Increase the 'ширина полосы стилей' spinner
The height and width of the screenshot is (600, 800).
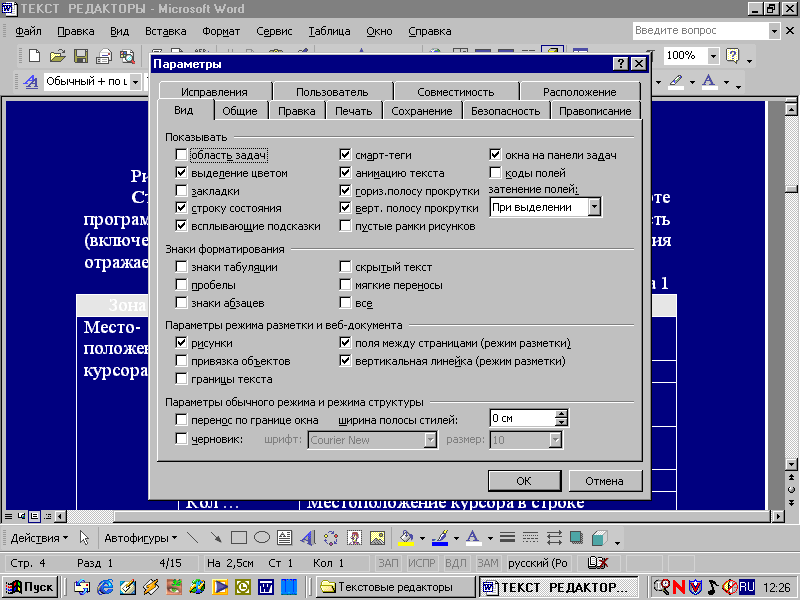tap(561, 414)
